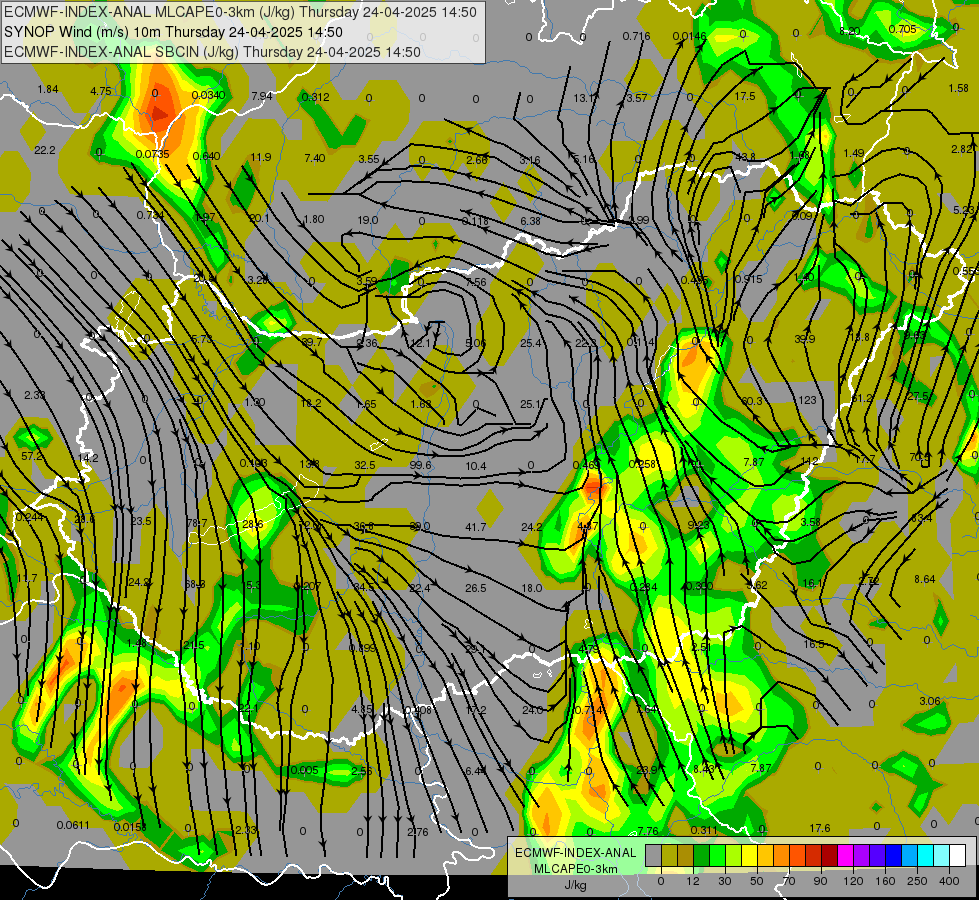The width and height of the screenshot is (979, 900).
Task: Click the map value 123
Action: click(807, 400)
